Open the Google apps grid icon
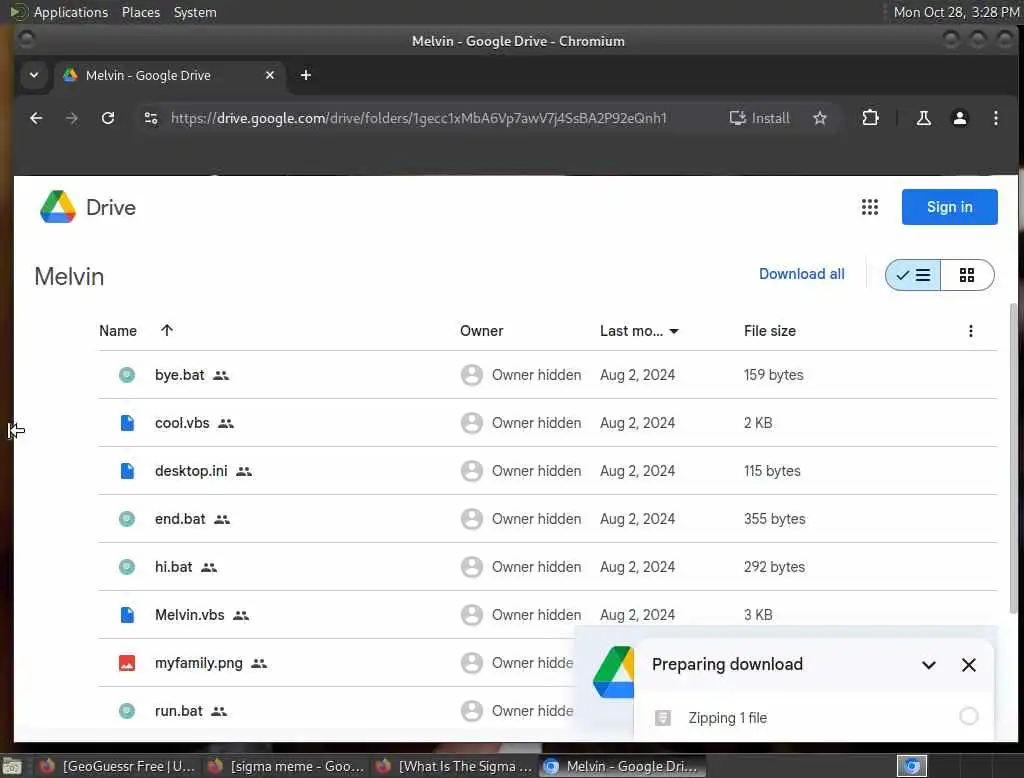Image resolution: width=1024 pixels, height=778 pixels. [x=869, y=207]
